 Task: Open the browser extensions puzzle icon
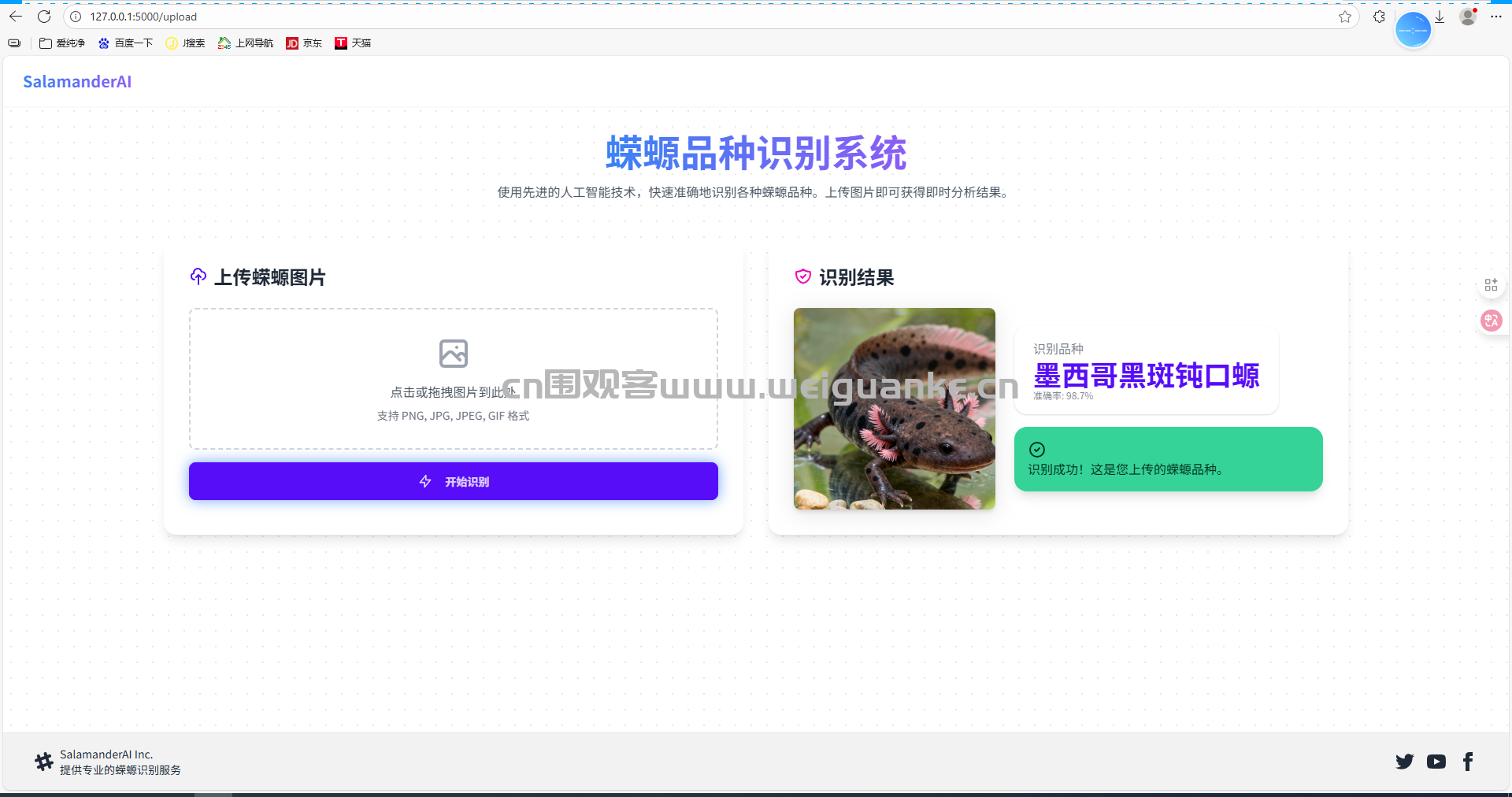(1379, 17)
